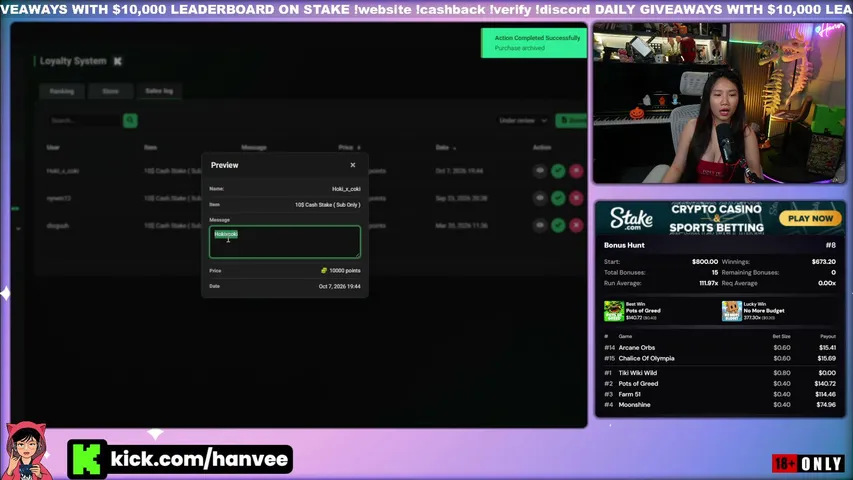This screenshot has height=480, width=853.
Task: Click the Kick icon beside Loyalty System
Action: [x=118, y=61]
